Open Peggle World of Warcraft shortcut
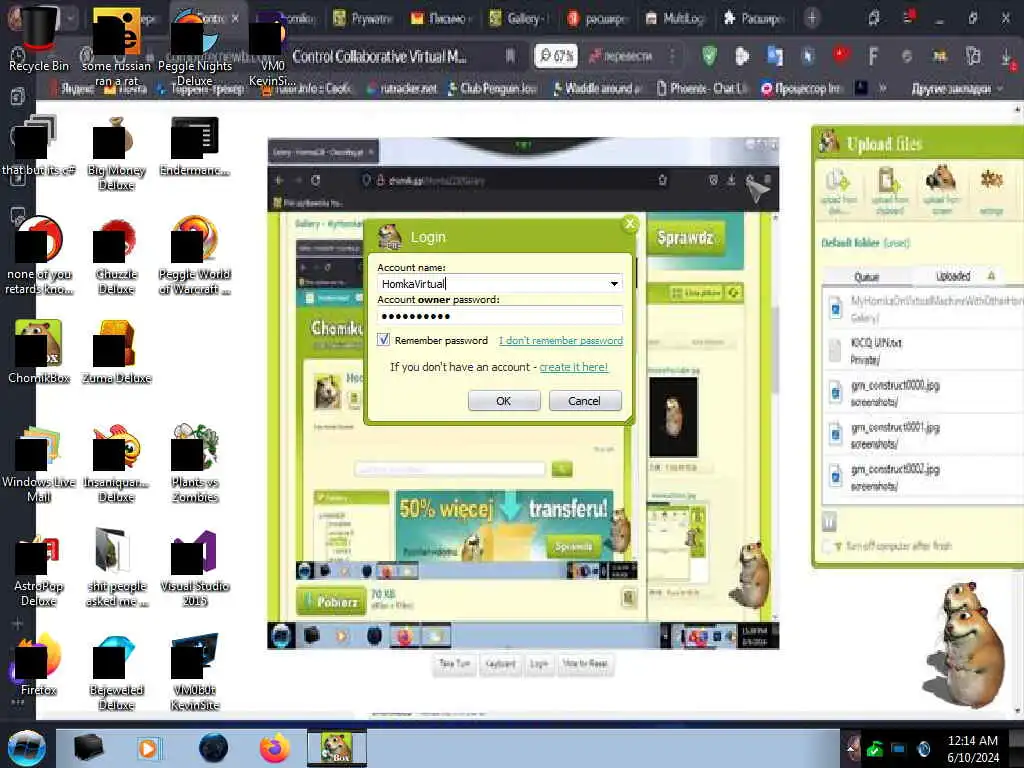 pyautogui.click(x=195, y=257)
